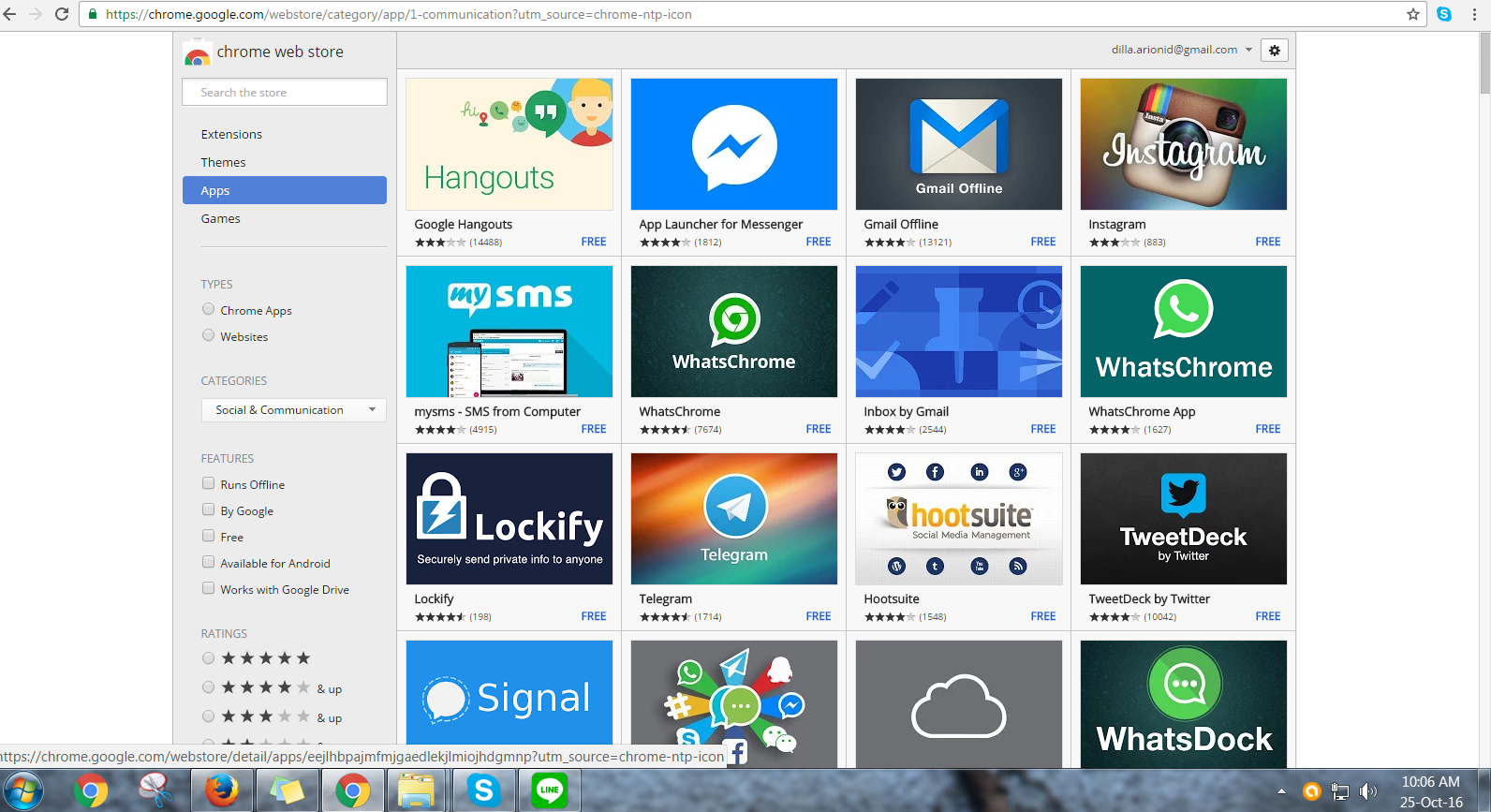
Task: Open the settings gear menu
Action: click(1275, 51)
